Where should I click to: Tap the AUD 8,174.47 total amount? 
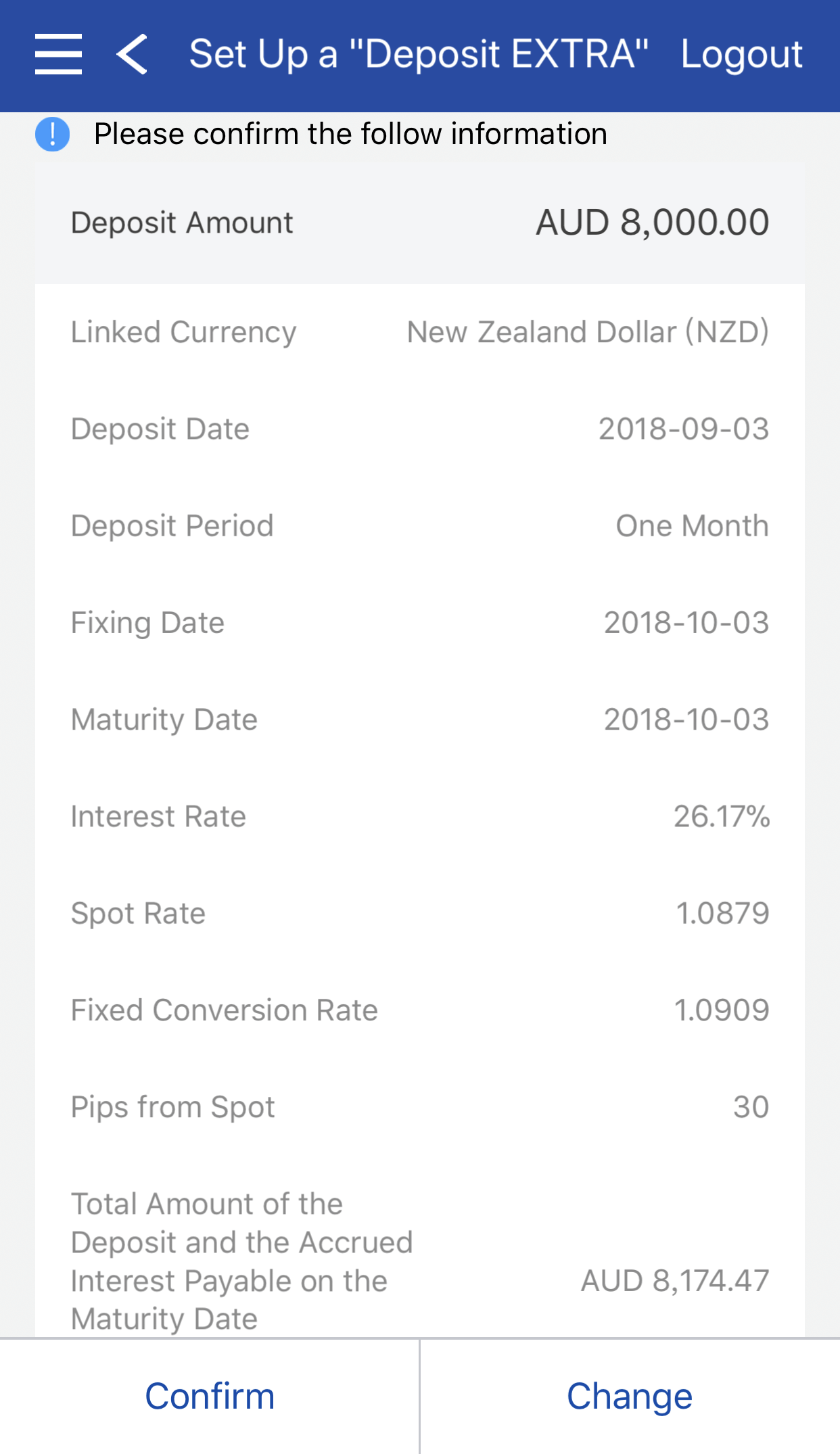[674, 1280]
